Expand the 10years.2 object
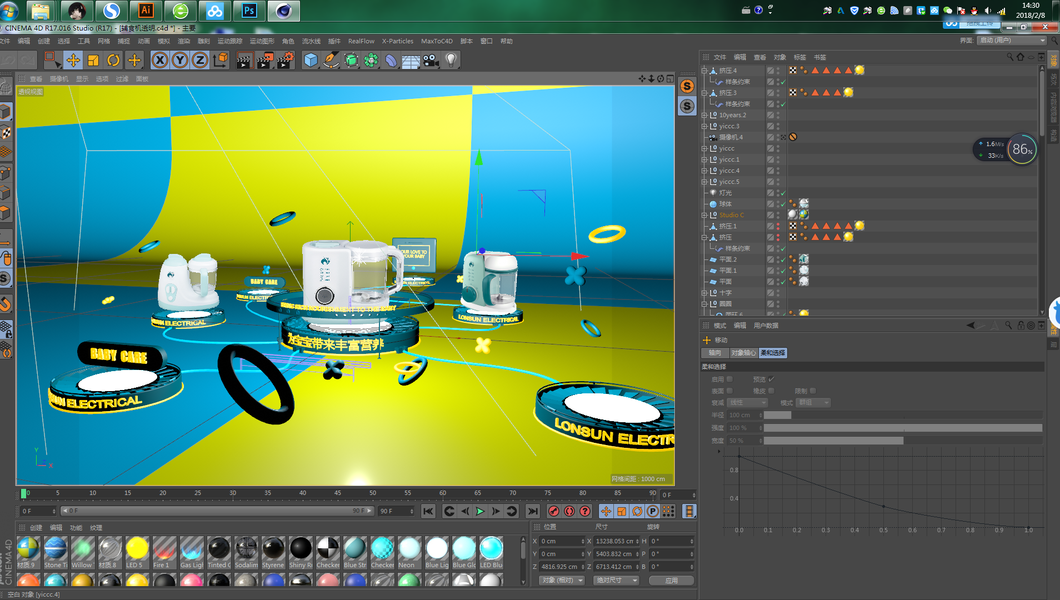Image resolution: width=1060 pixels, height=600 pixels. (704, 115)
